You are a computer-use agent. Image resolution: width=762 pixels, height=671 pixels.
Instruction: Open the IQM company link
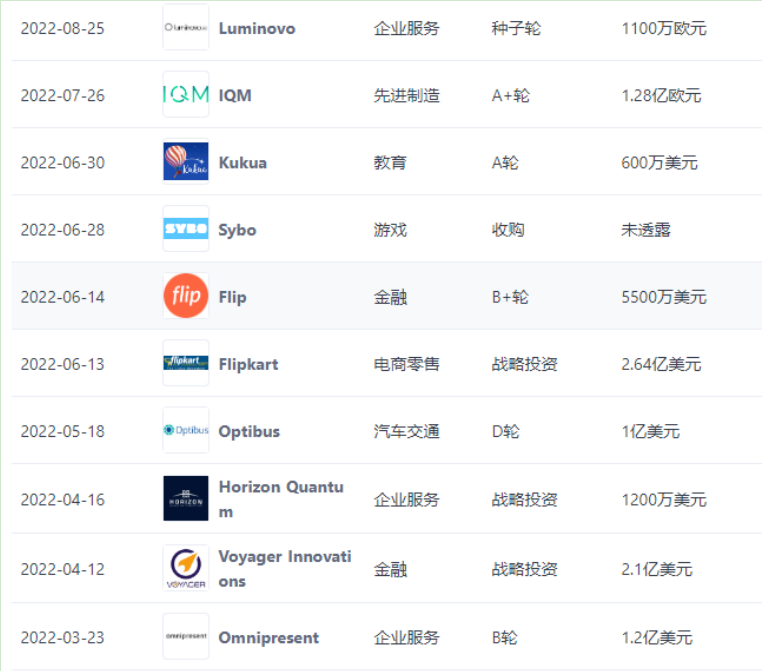[235, 95]
